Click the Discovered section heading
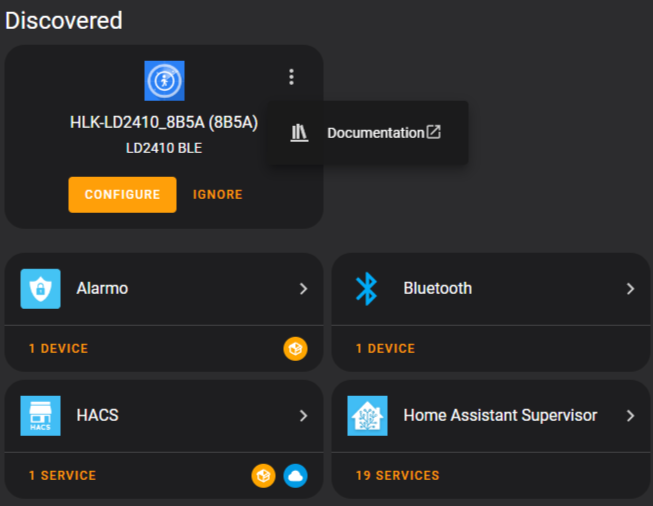Image resolution: width=653 pixels, height=506 pixels. click(64, 20)
